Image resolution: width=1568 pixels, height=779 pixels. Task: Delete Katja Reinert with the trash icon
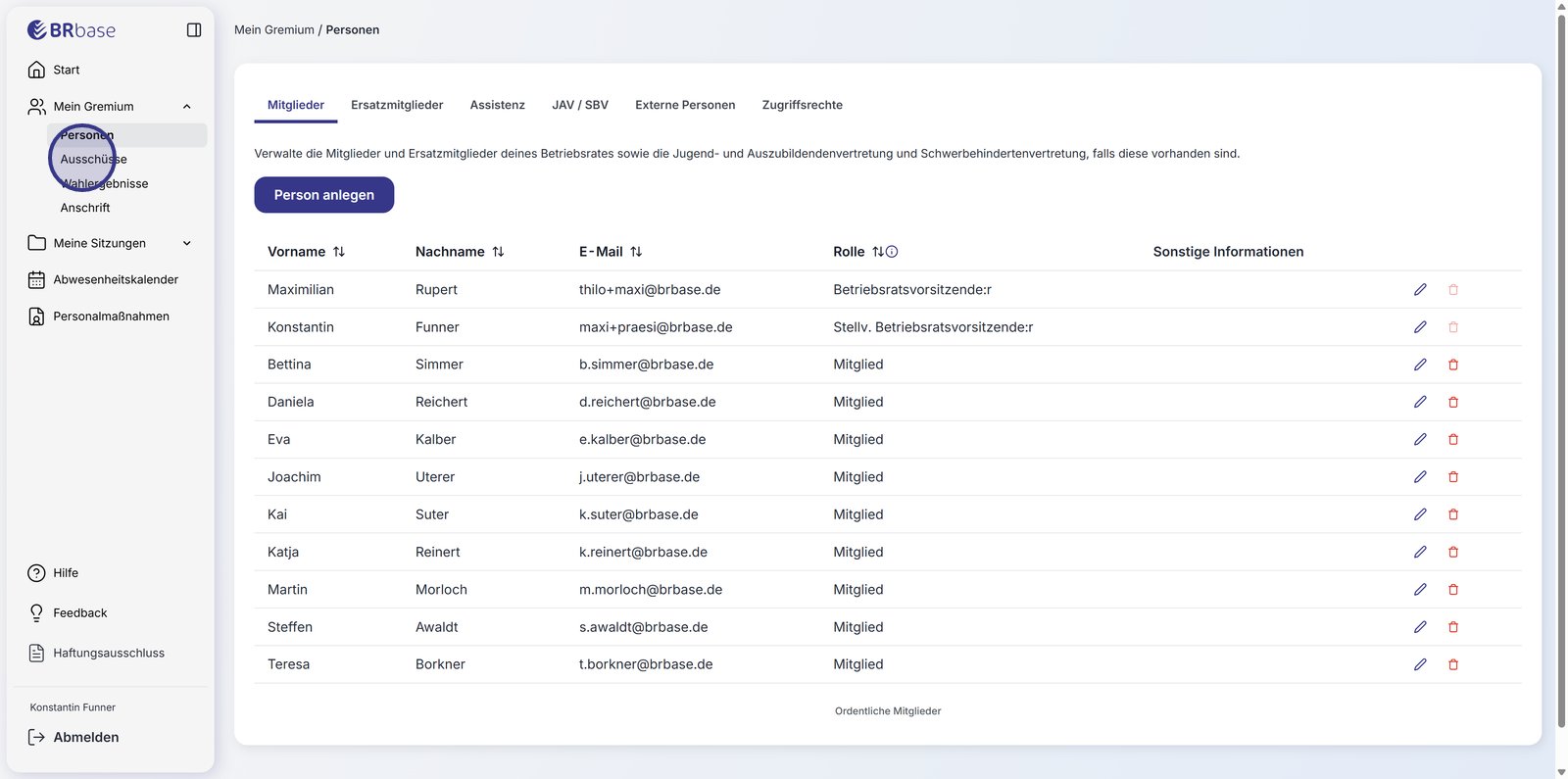pyautogui.click(x=1453, y=553)
